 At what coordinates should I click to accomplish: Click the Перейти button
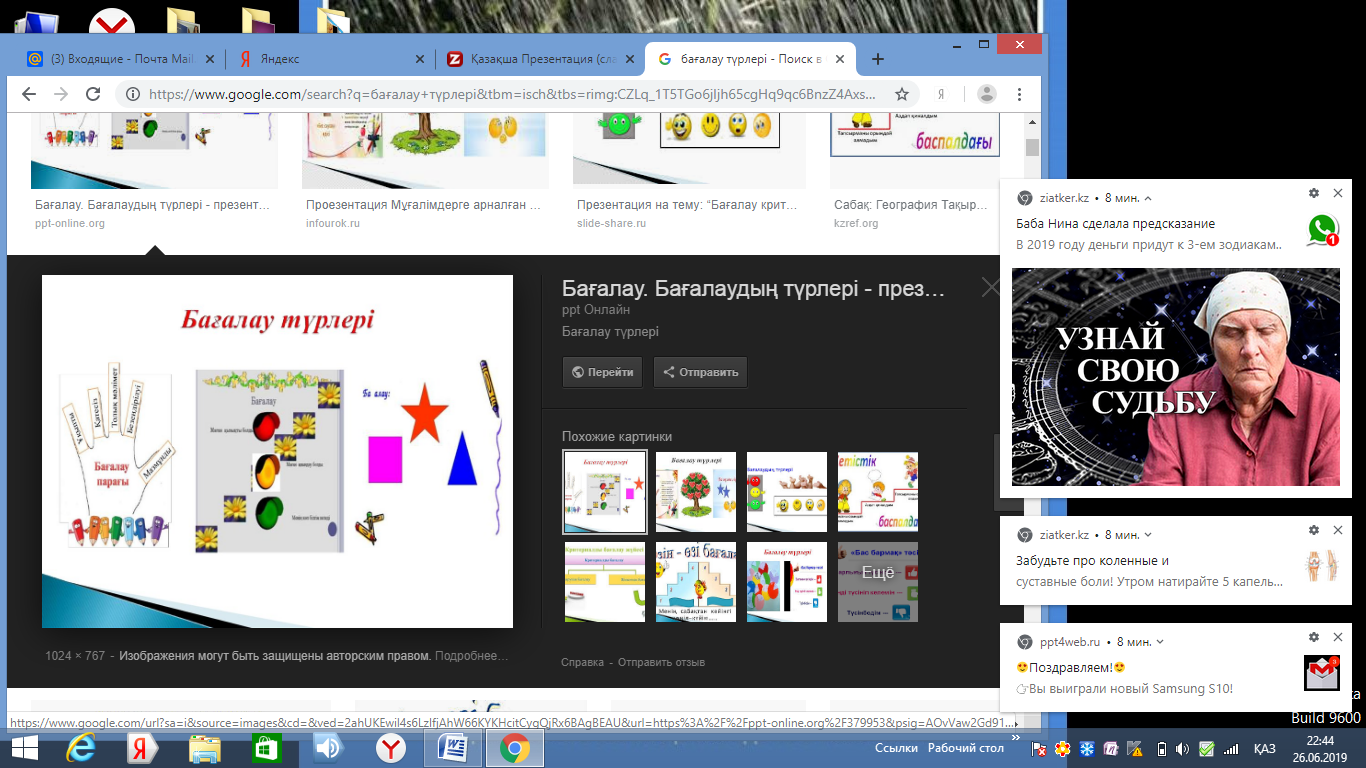pos(602,372)
